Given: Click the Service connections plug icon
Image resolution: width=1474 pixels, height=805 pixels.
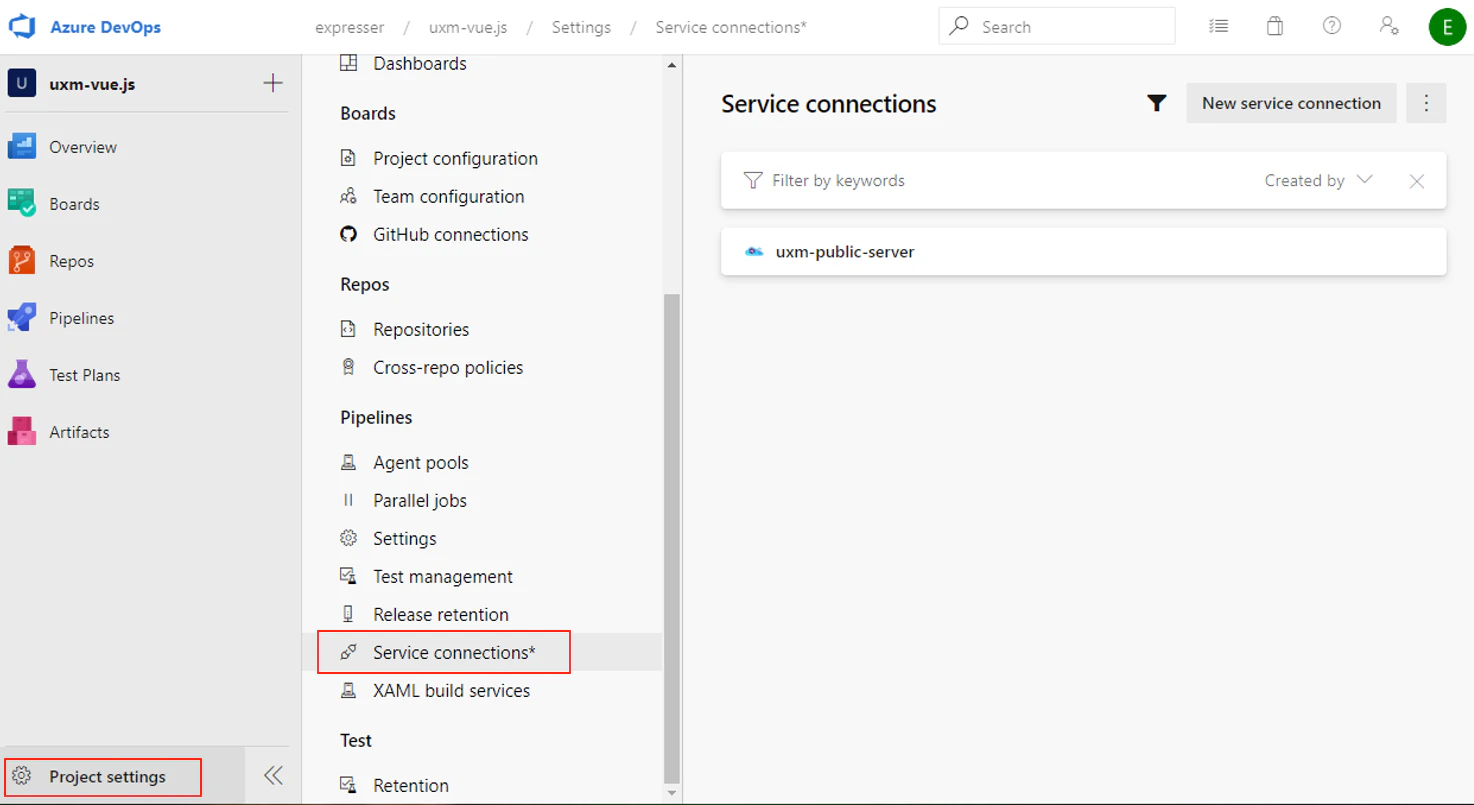Looking at the screenshot, I should (x=348, y=652).
